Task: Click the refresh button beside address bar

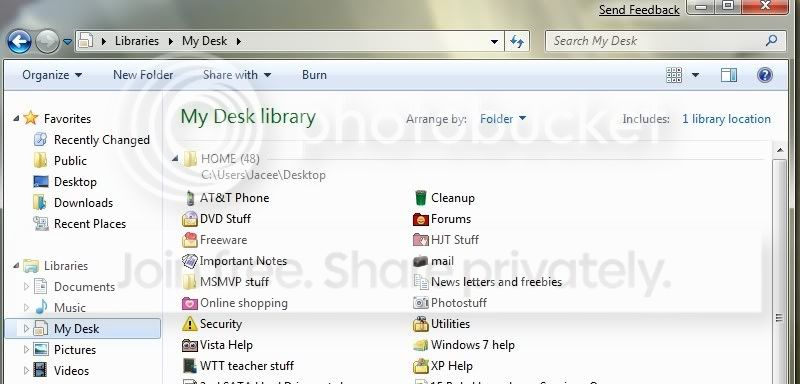Action: pyautogui.click(x=517, y=42)
